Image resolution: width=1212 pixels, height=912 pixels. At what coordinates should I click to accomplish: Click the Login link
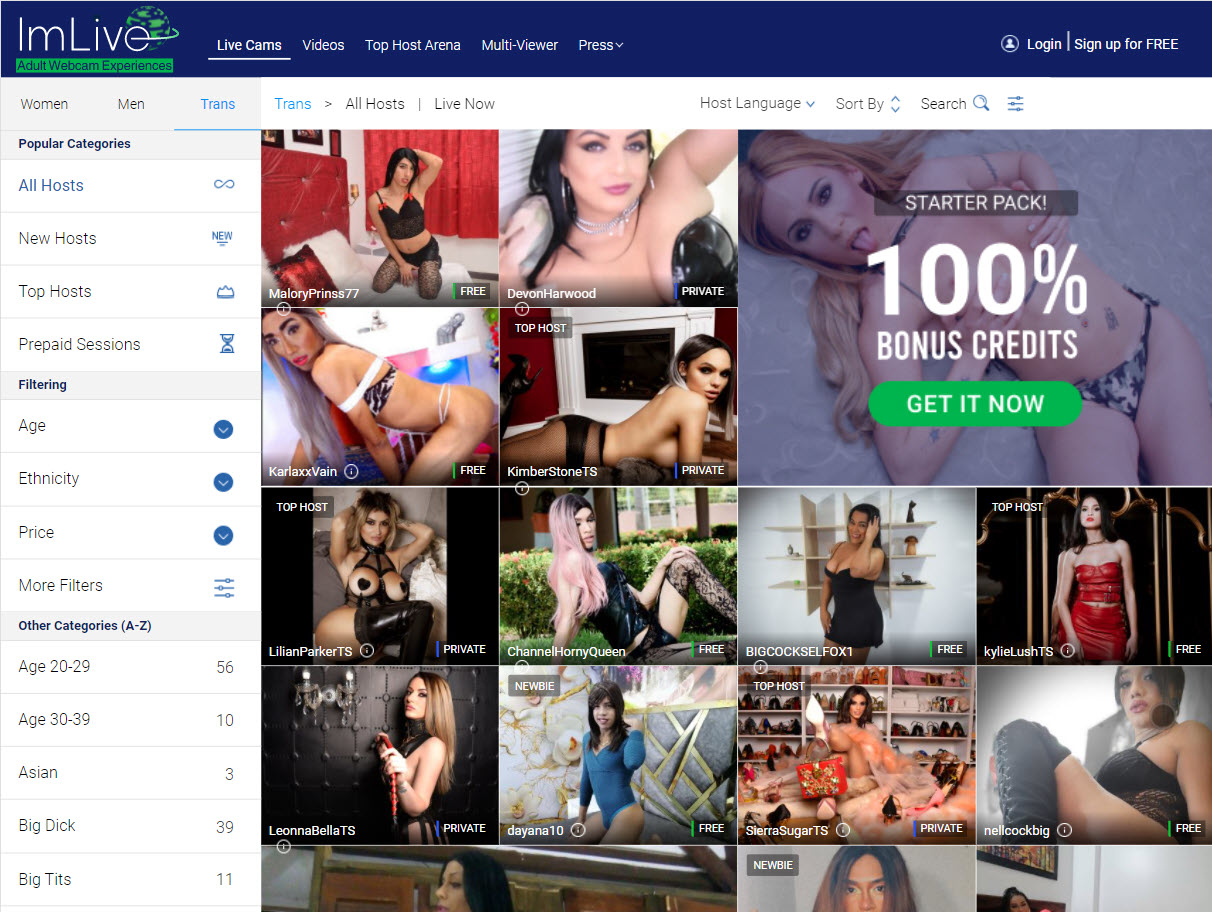pos(1044,44)
